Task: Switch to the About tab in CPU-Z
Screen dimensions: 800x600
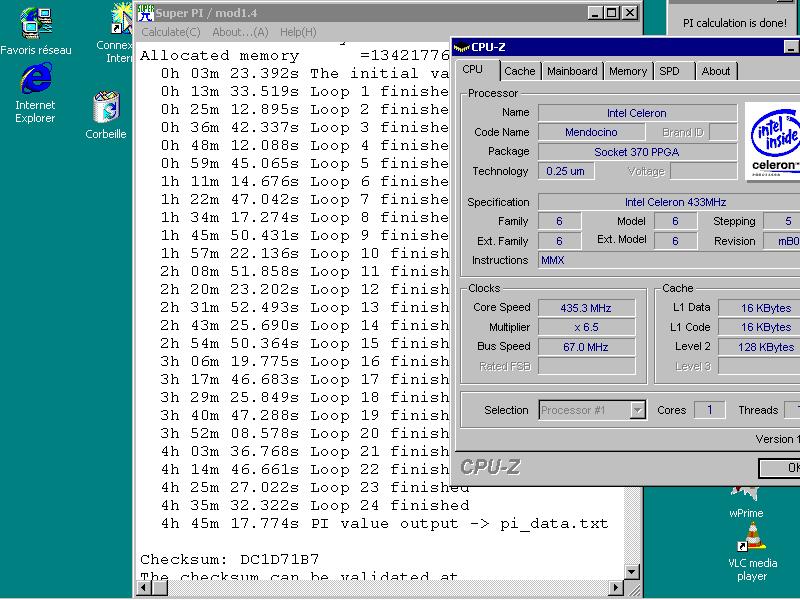Action: pyautogui.click(x=716, y=71)
